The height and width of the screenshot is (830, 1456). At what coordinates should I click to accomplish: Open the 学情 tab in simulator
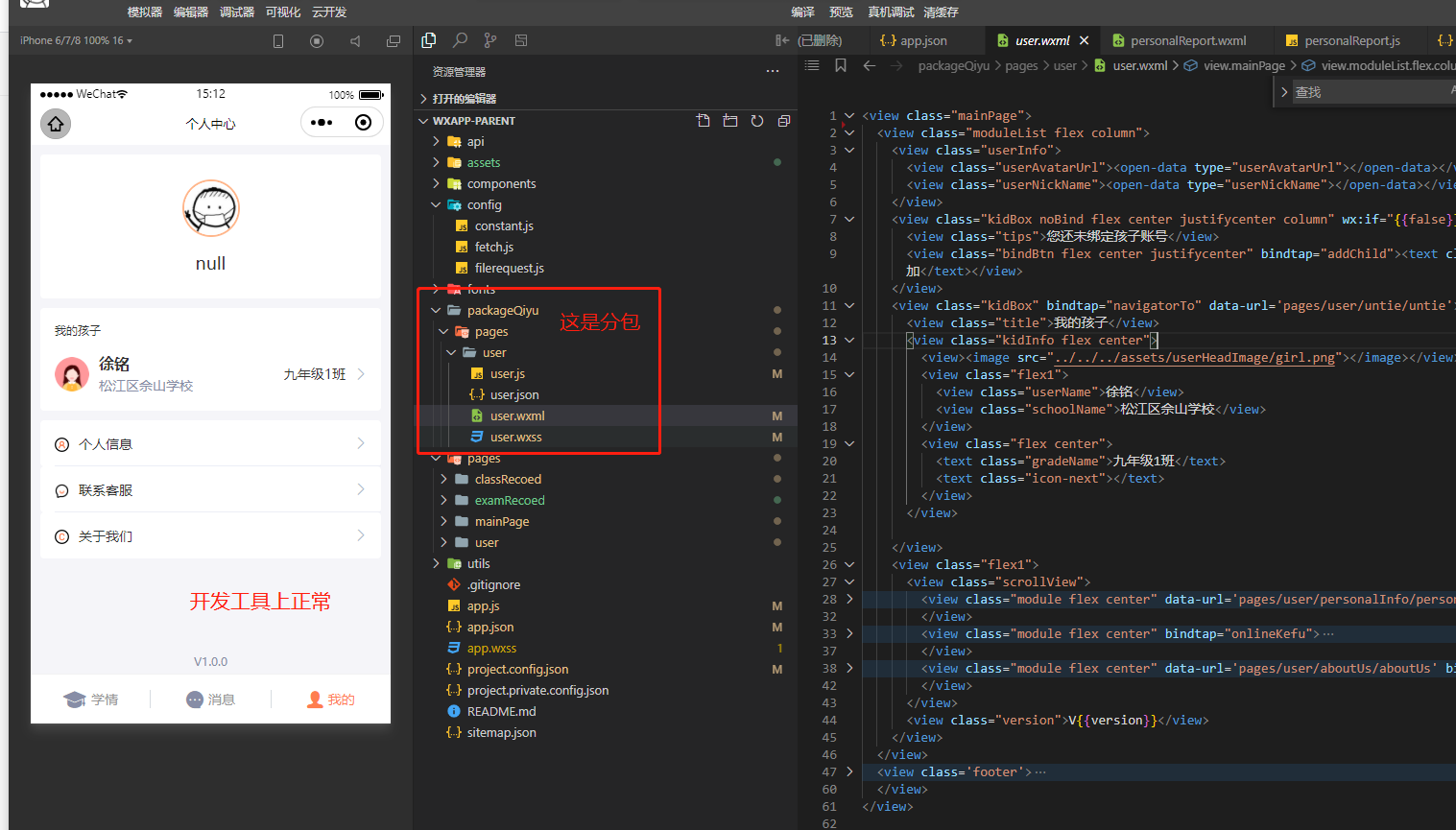(x=91, y=700)
